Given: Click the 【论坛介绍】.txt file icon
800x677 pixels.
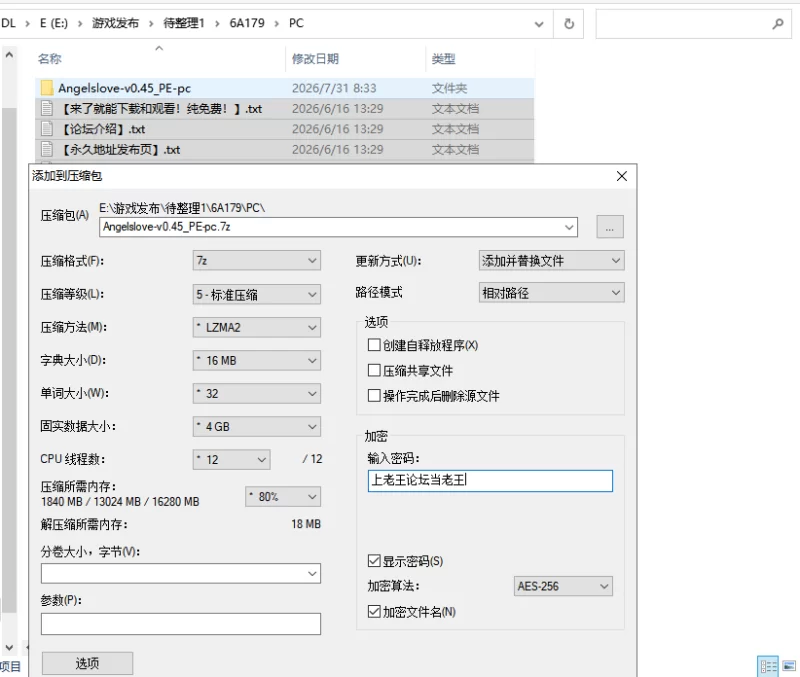Looking at the screenshot, I should click(x=47, y=129).
